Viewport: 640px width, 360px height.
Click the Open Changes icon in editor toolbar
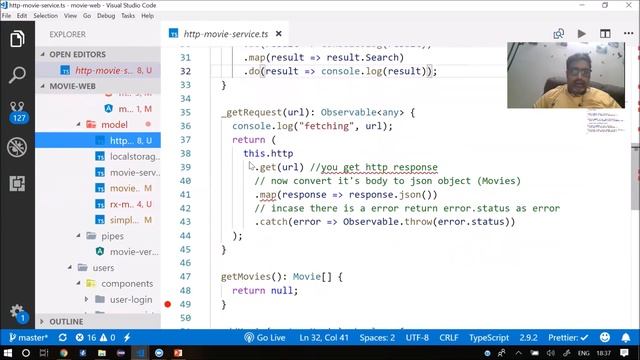coord(558,34)
